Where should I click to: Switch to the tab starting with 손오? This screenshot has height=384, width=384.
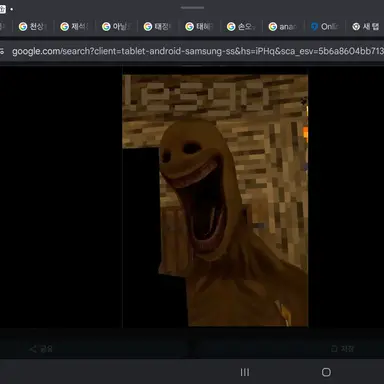241,27
